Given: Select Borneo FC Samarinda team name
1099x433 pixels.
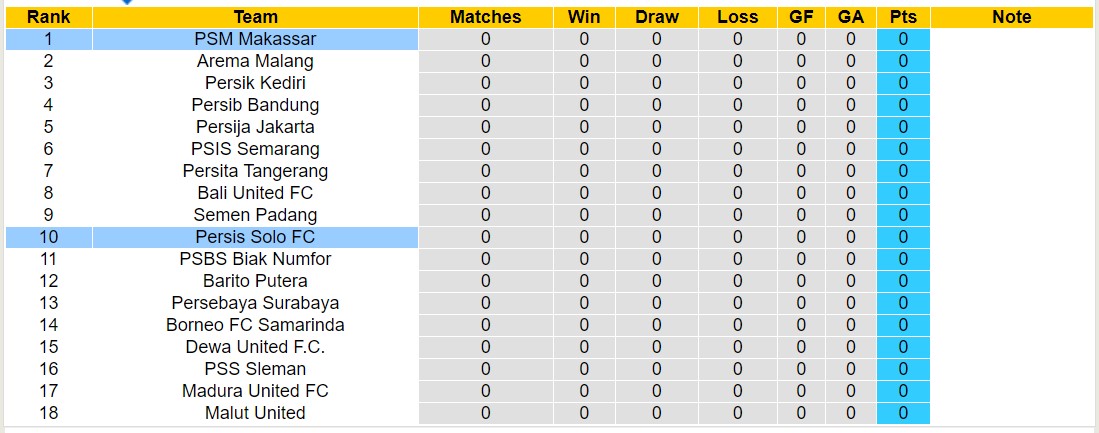Looking at the screenshot, I should click(255, 325).
